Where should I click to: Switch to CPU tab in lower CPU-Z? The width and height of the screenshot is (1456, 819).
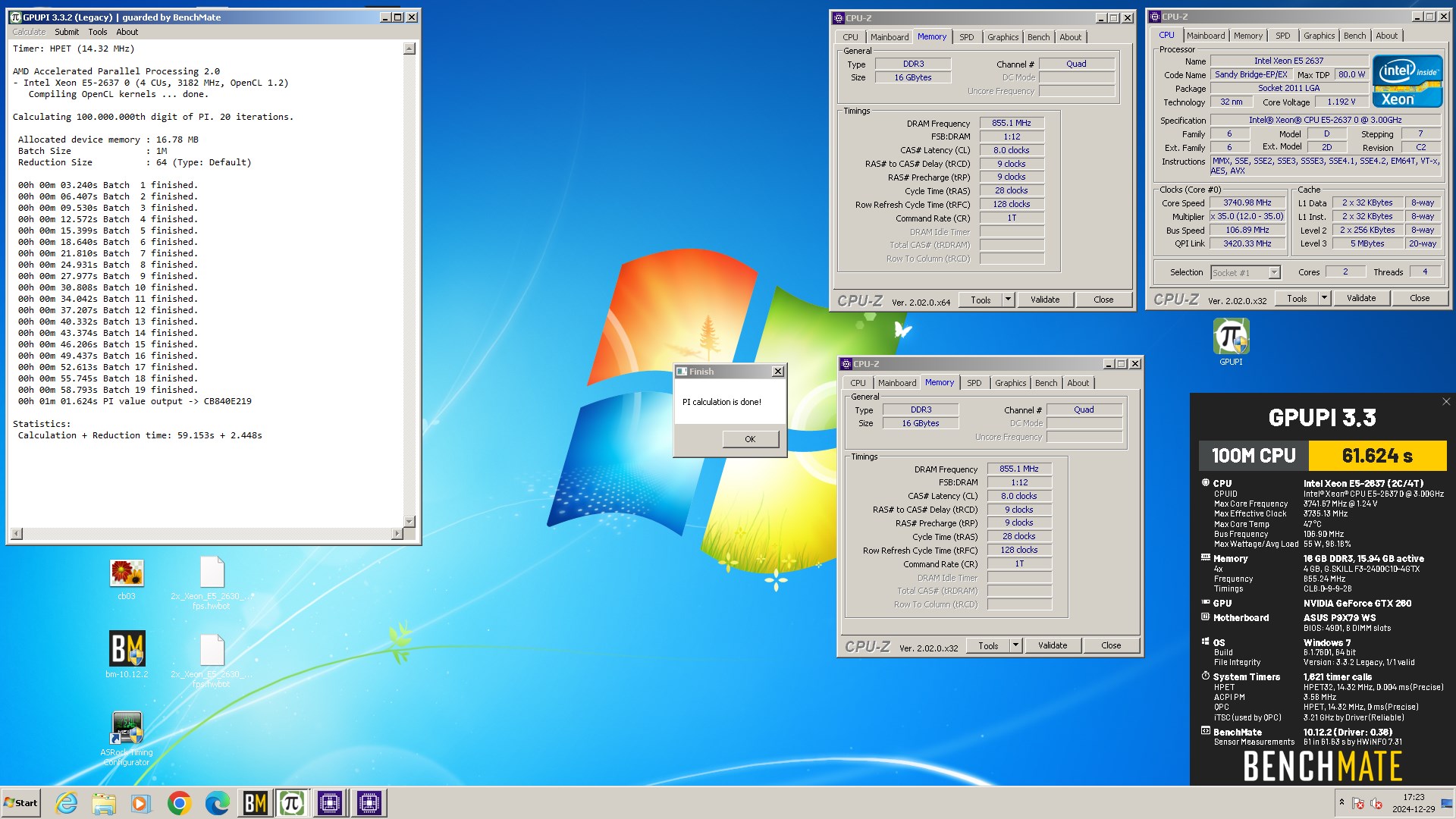tap(858, 383)
